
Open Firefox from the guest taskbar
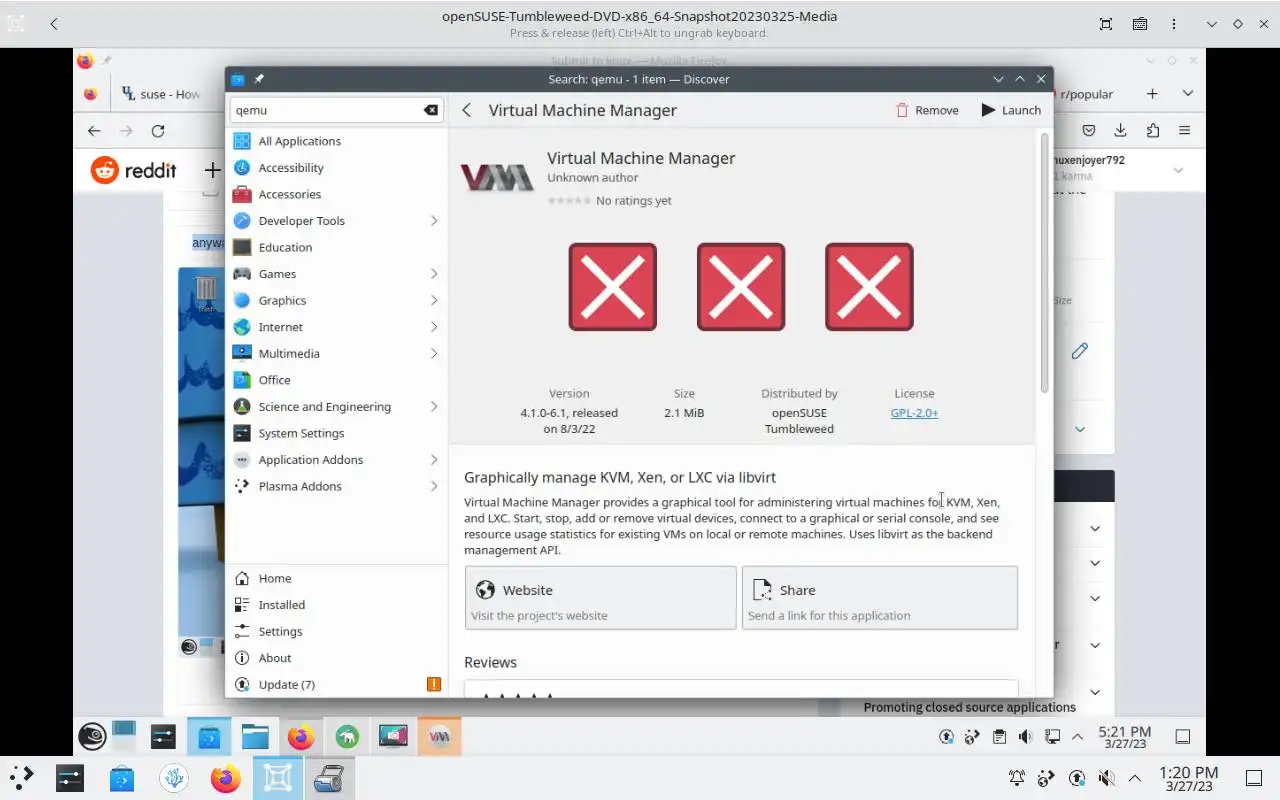click(300, 738)
